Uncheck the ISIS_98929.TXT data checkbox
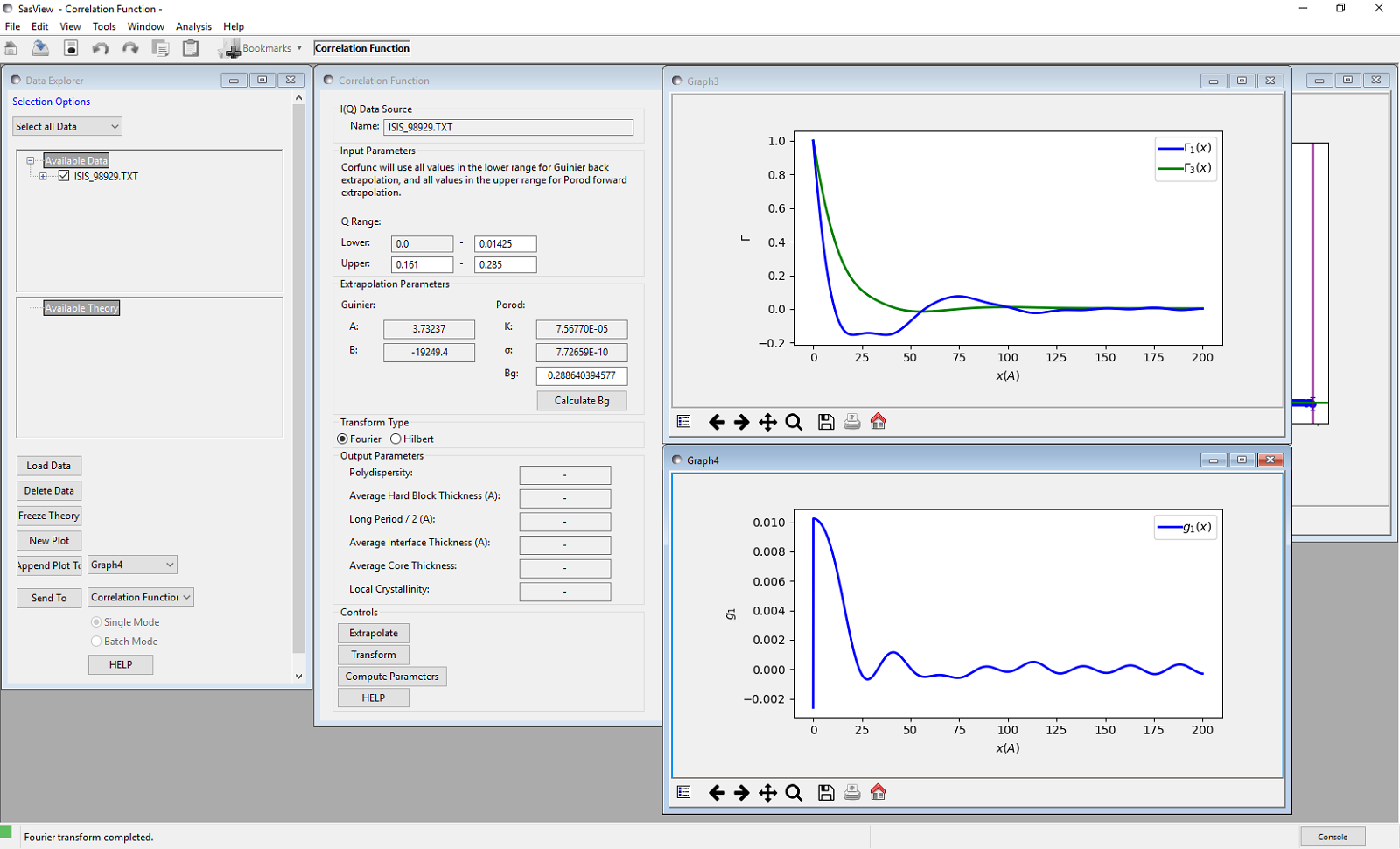Image resolution: width=1400 pixels, height=849 pixels. point(64,176)
